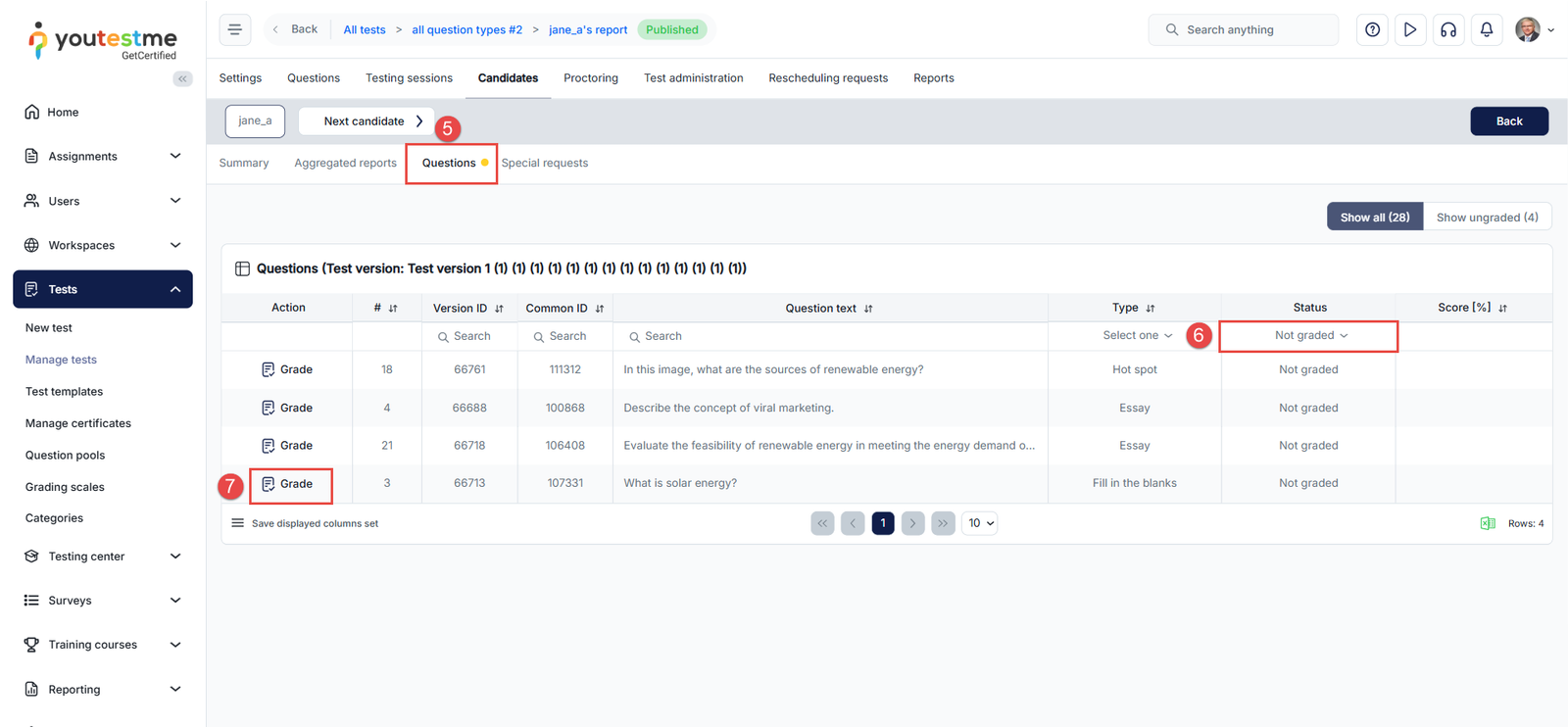This screenshot has height=727, width=1568.
Task: Click the Question text search field
Action: pos(833,336)
